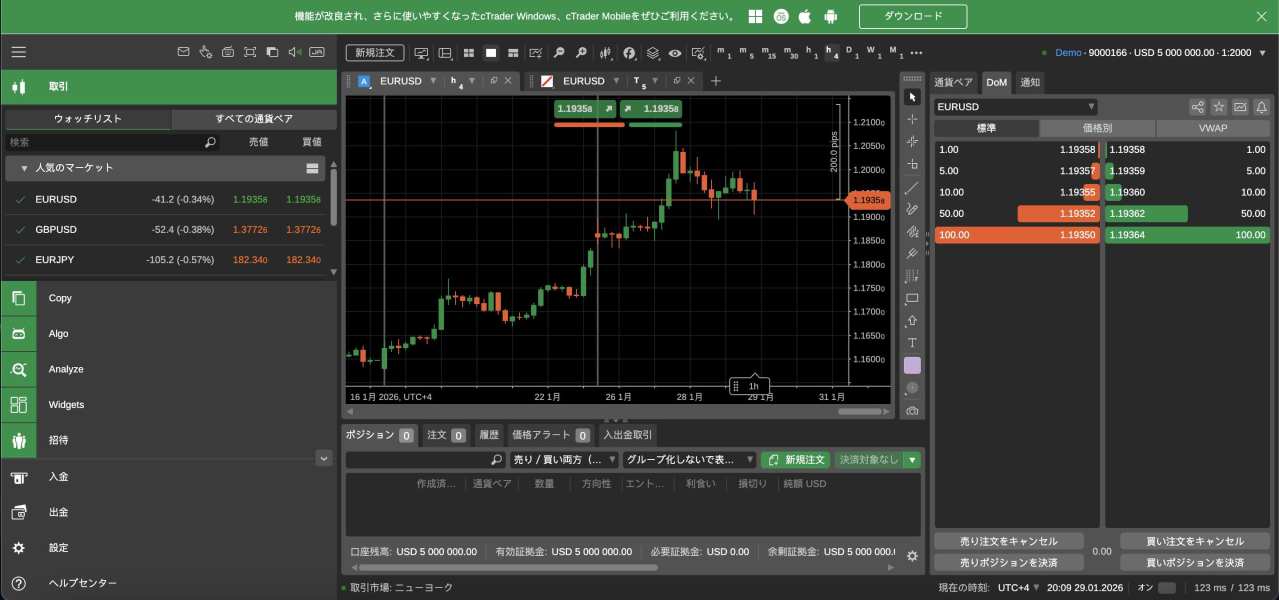Open the 入金 deposit sidebar item
The width and height of the screenshot is (1279, 600).
(x=168, y=477)
